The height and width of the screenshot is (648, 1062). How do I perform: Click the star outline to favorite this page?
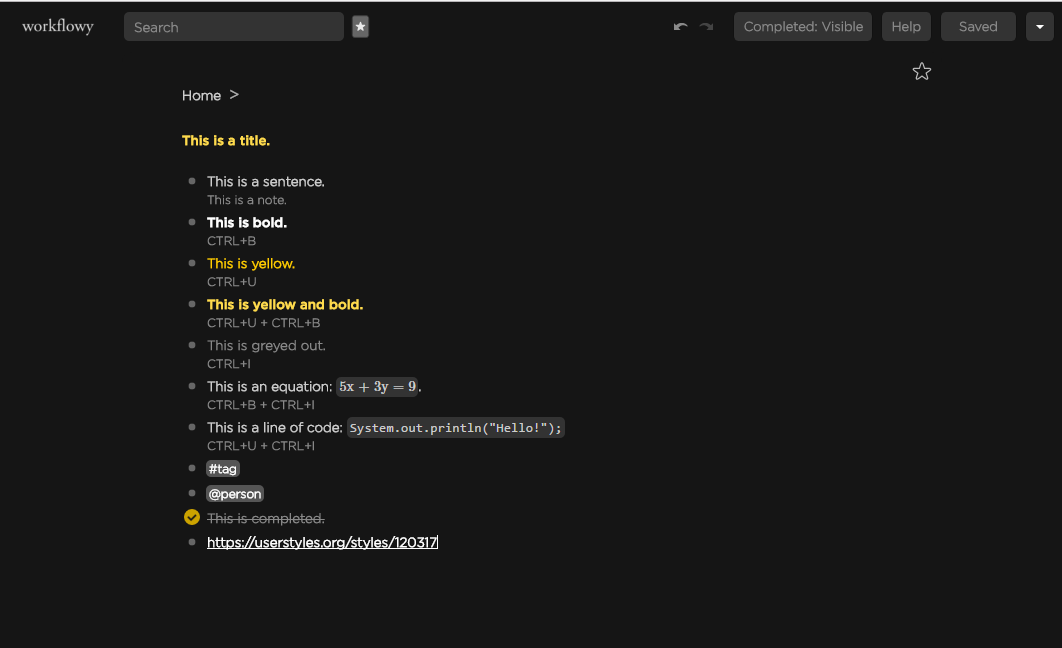pos(921,71)
